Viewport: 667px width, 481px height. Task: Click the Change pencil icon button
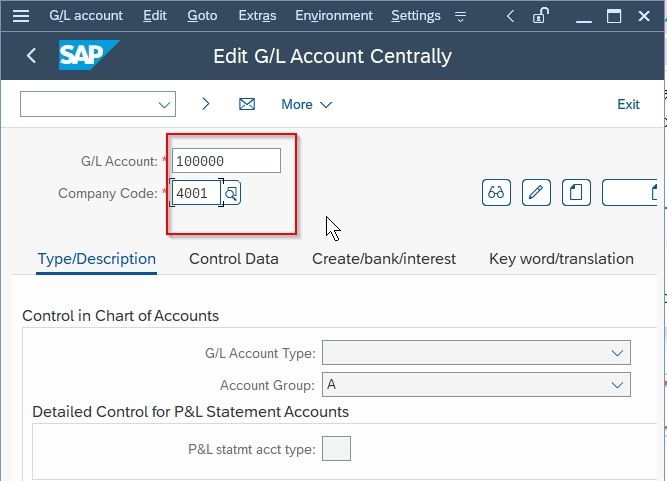536,193
